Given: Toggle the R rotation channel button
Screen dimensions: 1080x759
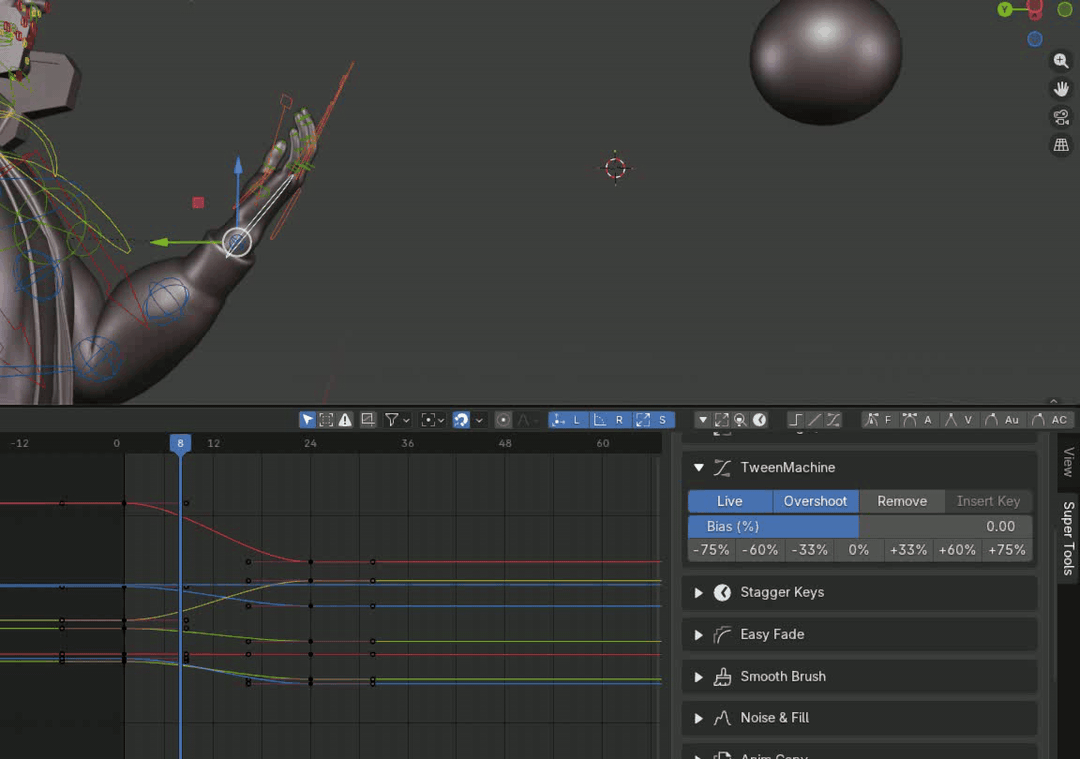Looking at the screenshot, I should tap(610, 419).
